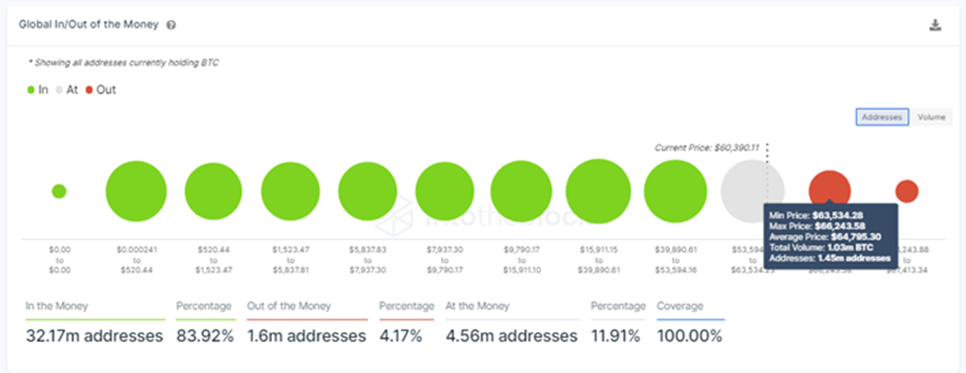
Task: Click the $0.00 to $0.00 axis label
Action: 60,260
